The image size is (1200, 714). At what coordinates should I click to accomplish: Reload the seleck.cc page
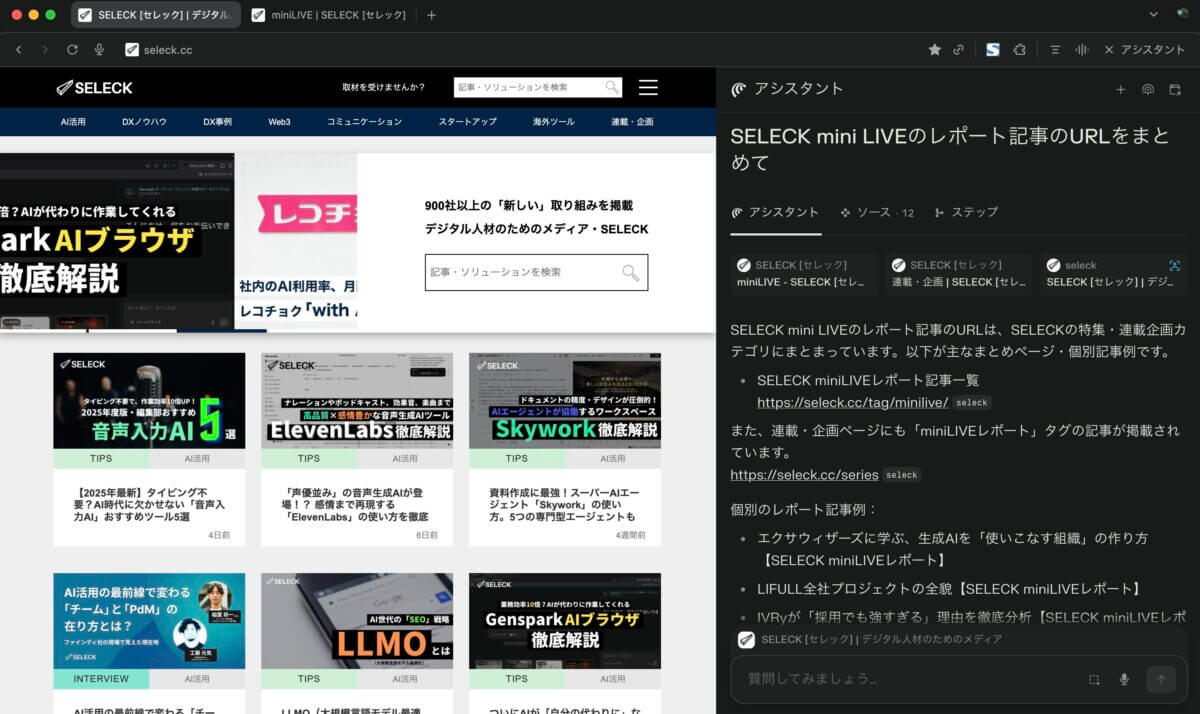pos(72,49)
